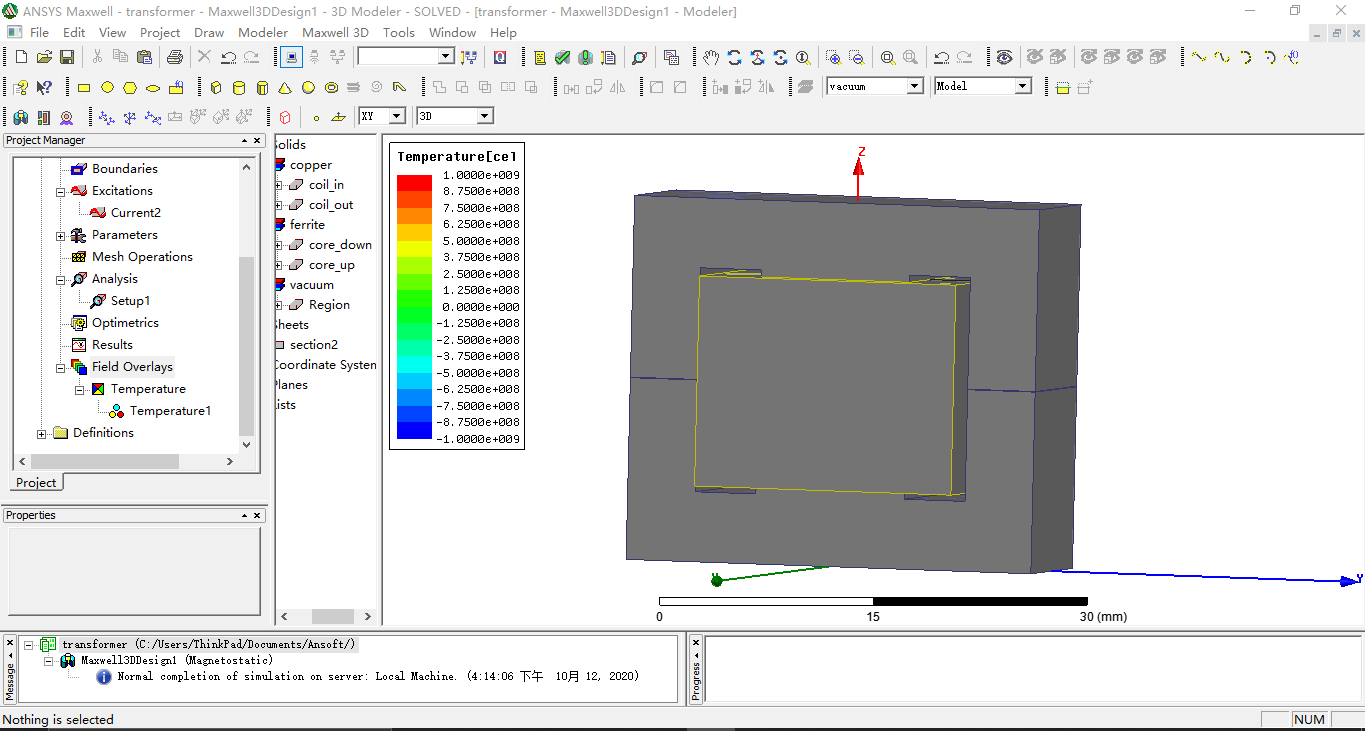Click the empty combo box in the top toolbar

[x=406, y=57]
